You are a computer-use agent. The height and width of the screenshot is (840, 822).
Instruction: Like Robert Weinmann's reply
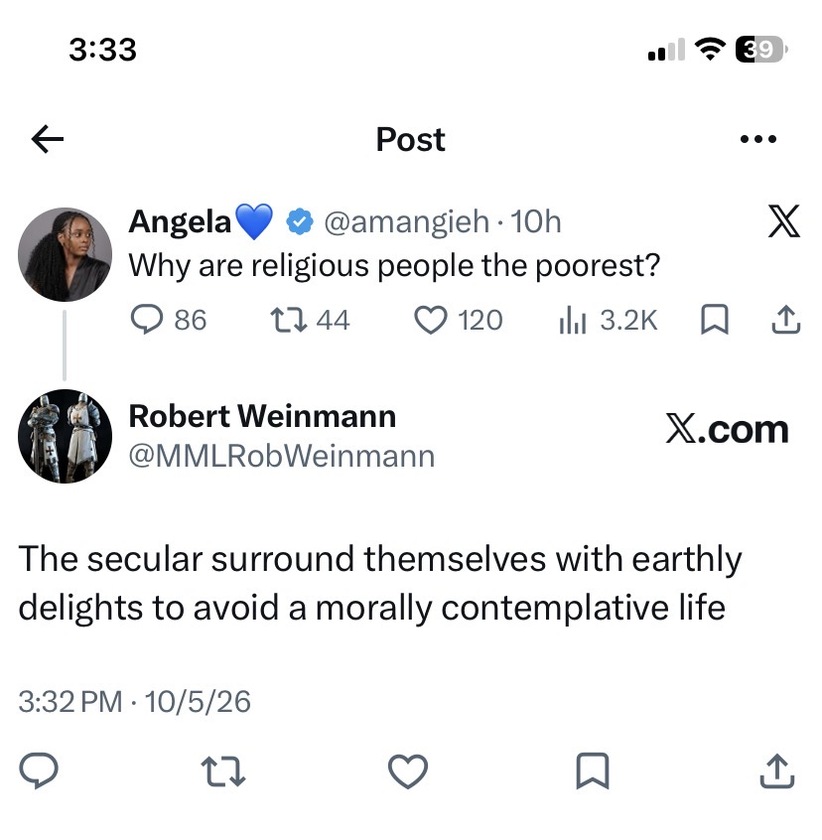(x=408, y=771)
